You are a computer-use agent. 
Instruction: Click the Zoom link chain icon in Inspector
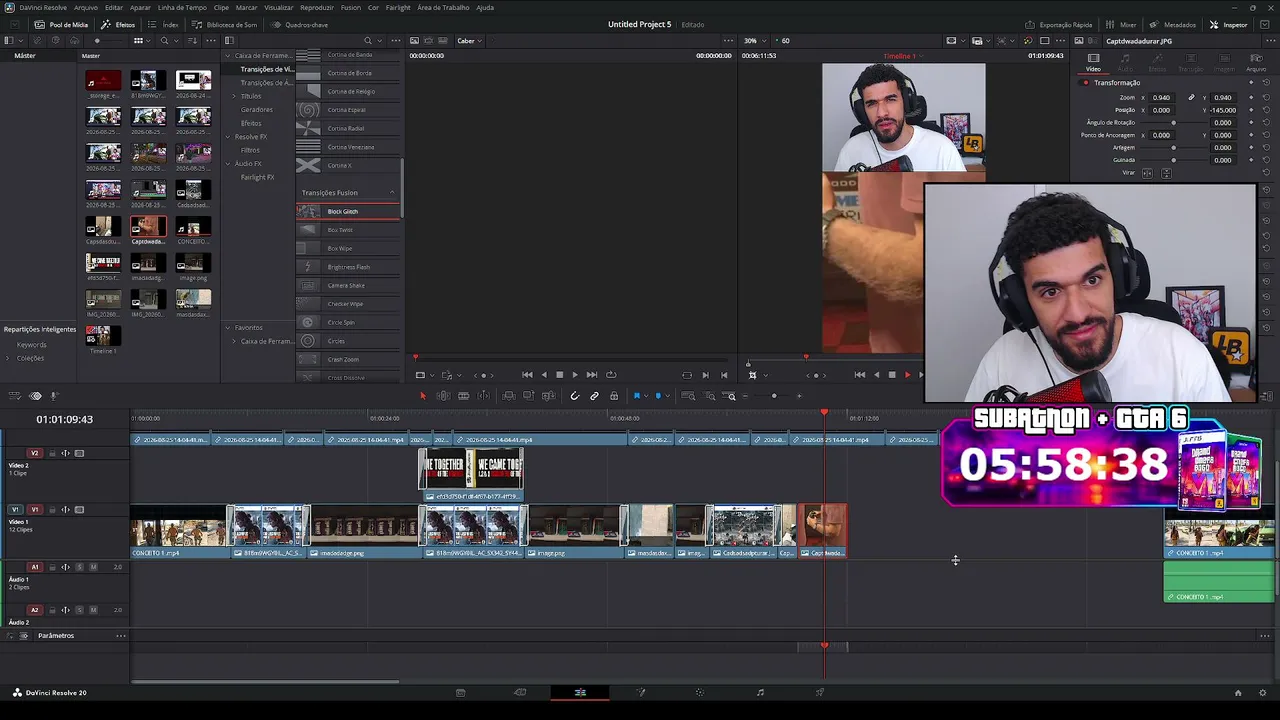pos(1191,98)
